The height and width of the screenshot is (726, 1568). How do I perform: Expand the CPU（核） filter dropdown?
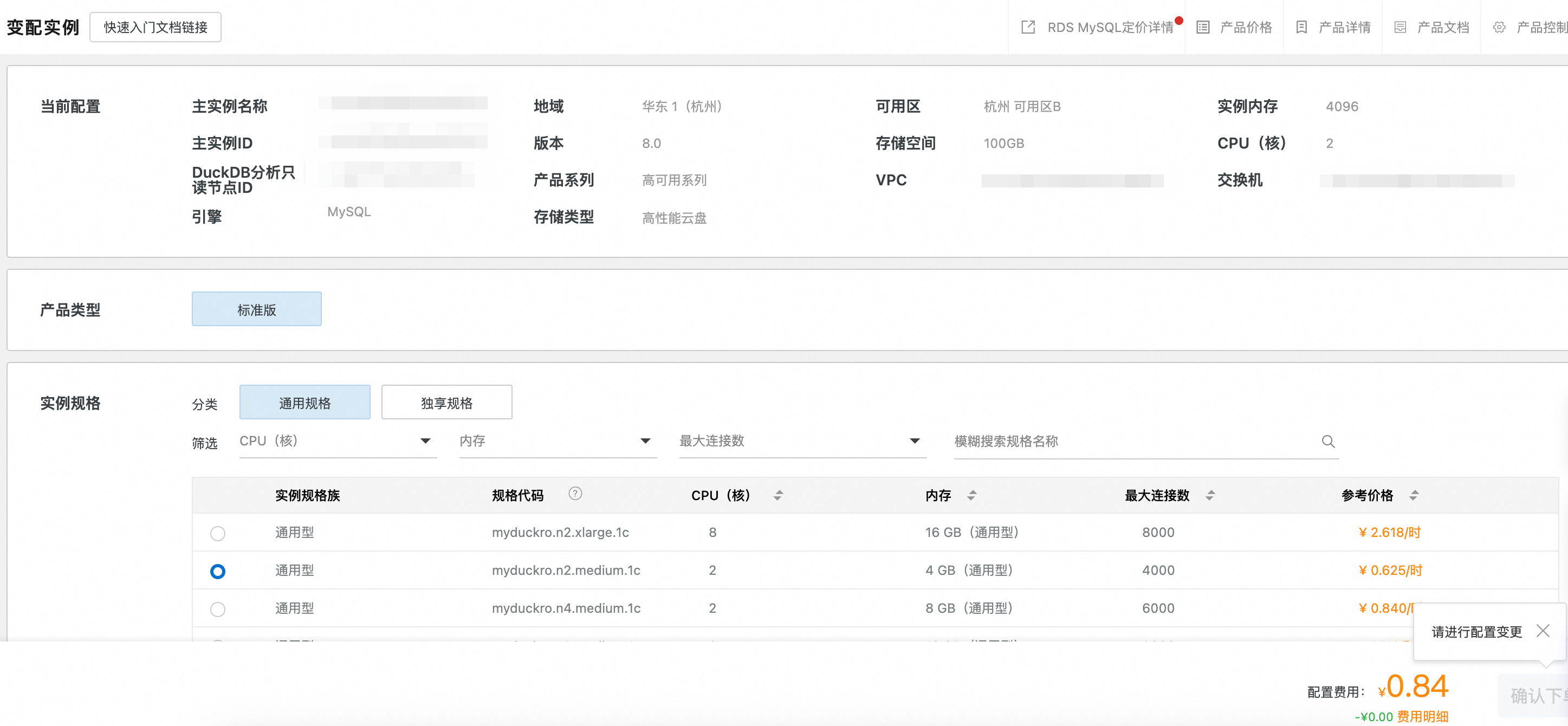(x=425, y=441)
